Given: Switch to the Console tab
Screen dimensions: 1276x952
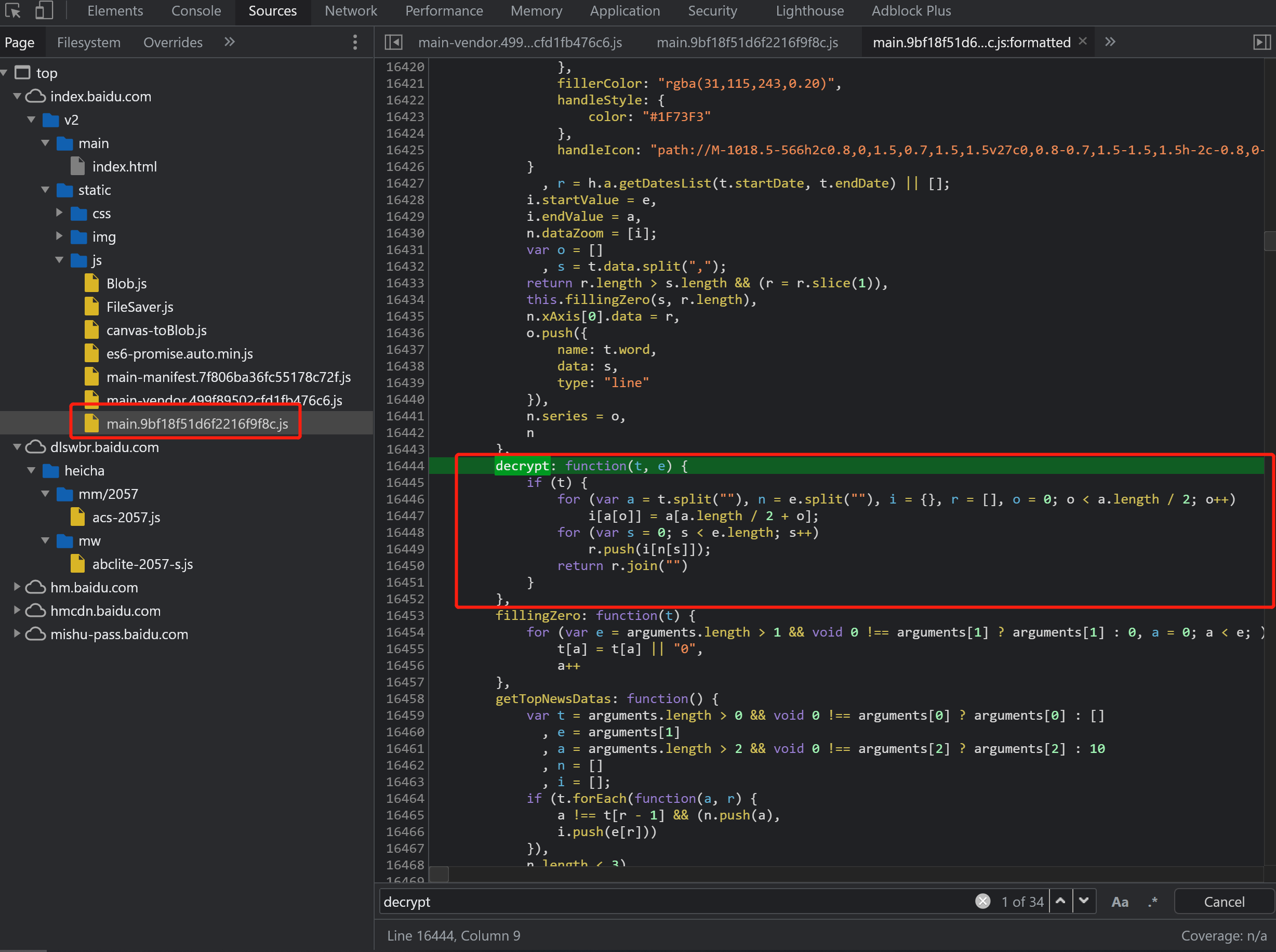Looking at the screenshot, I should point(196,11).
